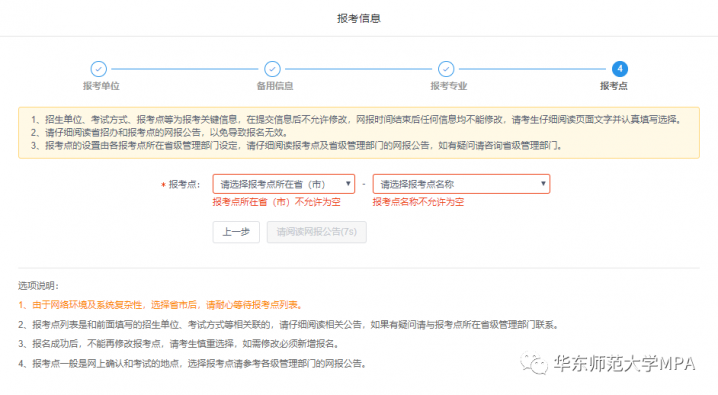This screenshot has height=395, width=718.
Task: Click the red error 报考点名称不允许为空
Action: click(x=419, y=202)
